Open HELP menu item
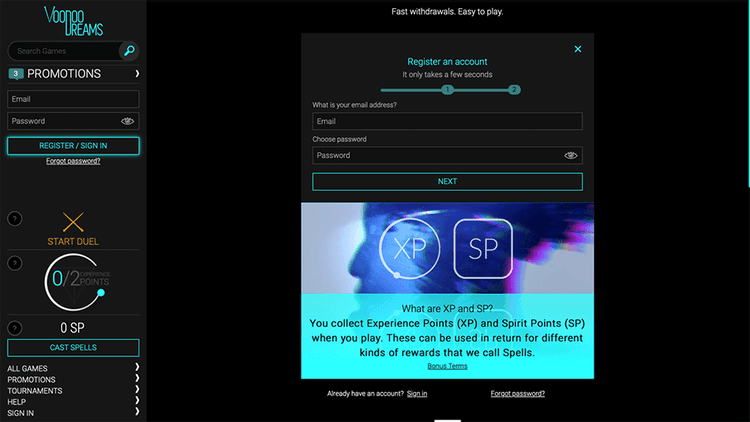750x422 pixels. [x=16, y=402]
